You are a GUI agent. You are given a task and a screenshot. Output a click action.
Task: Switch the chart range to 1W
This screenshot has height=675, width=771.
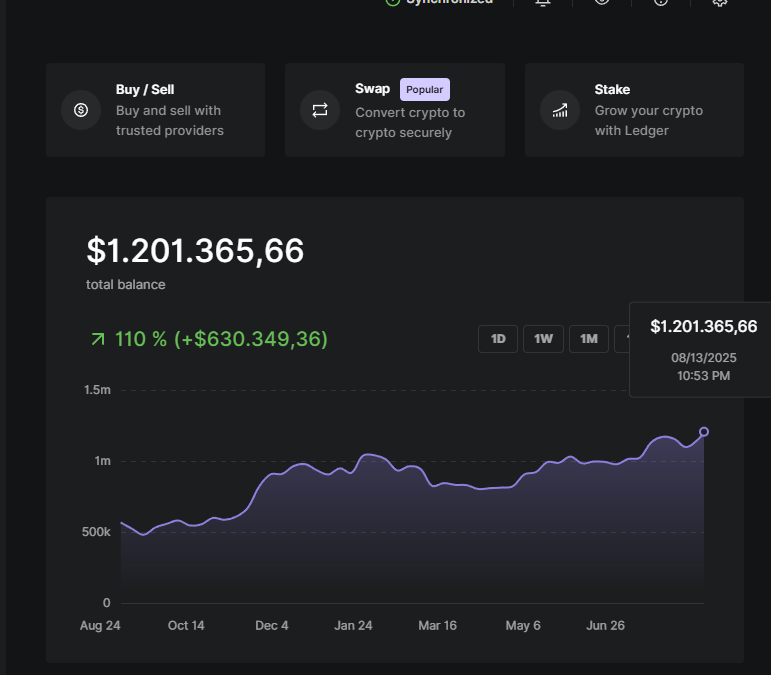[x=543, y=339]
